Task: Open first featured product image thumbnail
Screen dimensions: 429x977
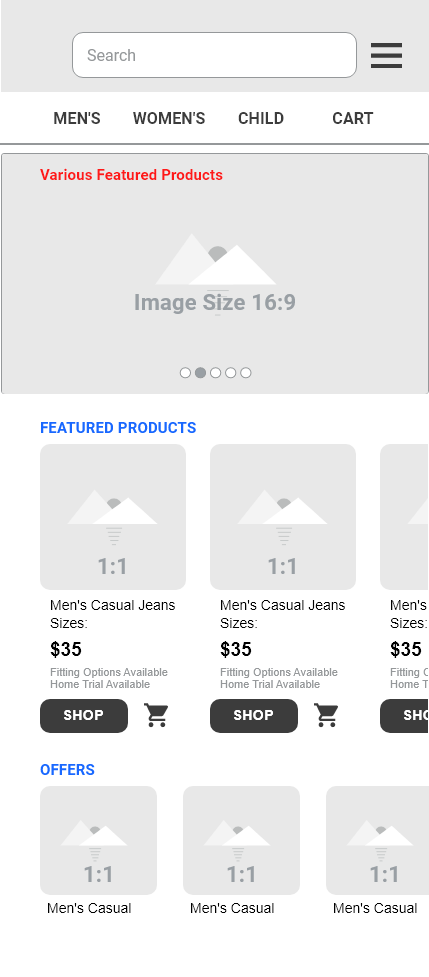Action: (x=113, y=517)
